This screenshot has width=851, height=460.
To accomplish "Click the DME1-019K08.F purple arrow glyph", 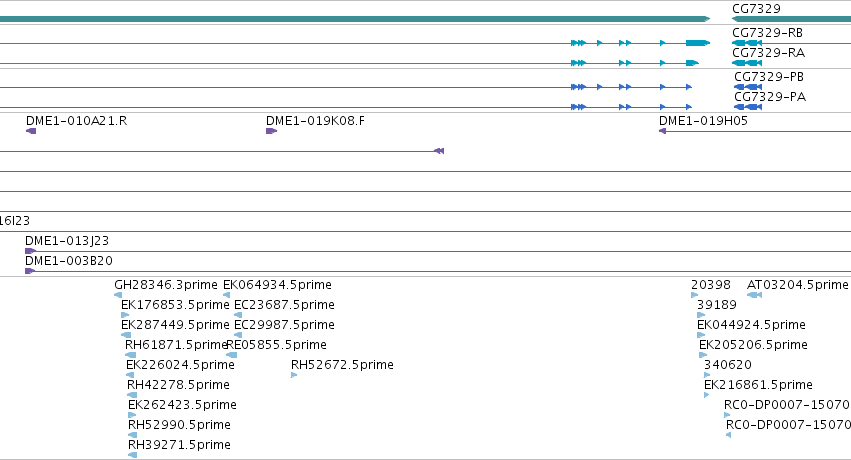I will pyautogui.click(x=271, y=131).
